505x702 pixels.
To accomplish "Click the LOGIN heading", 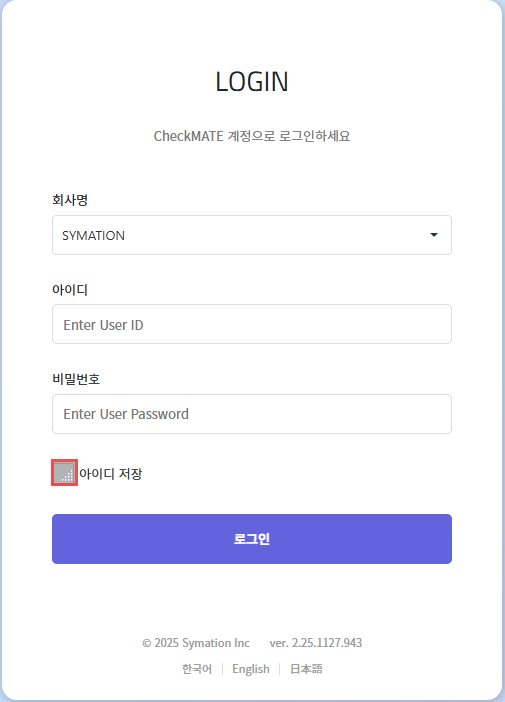I will coord(252,81).
